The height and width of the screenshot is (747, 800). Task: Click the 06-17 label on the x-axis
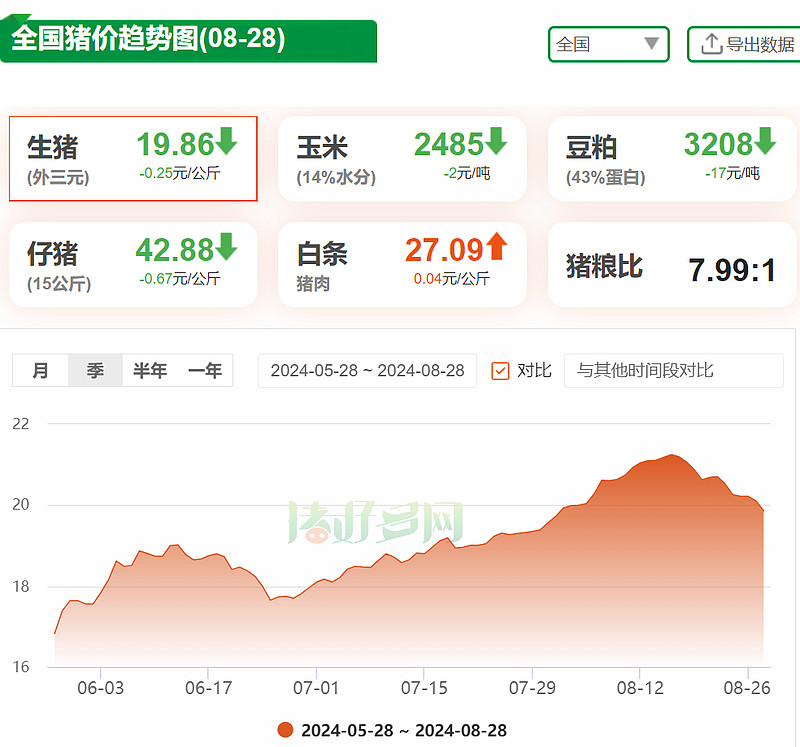(x=208, y=688)
